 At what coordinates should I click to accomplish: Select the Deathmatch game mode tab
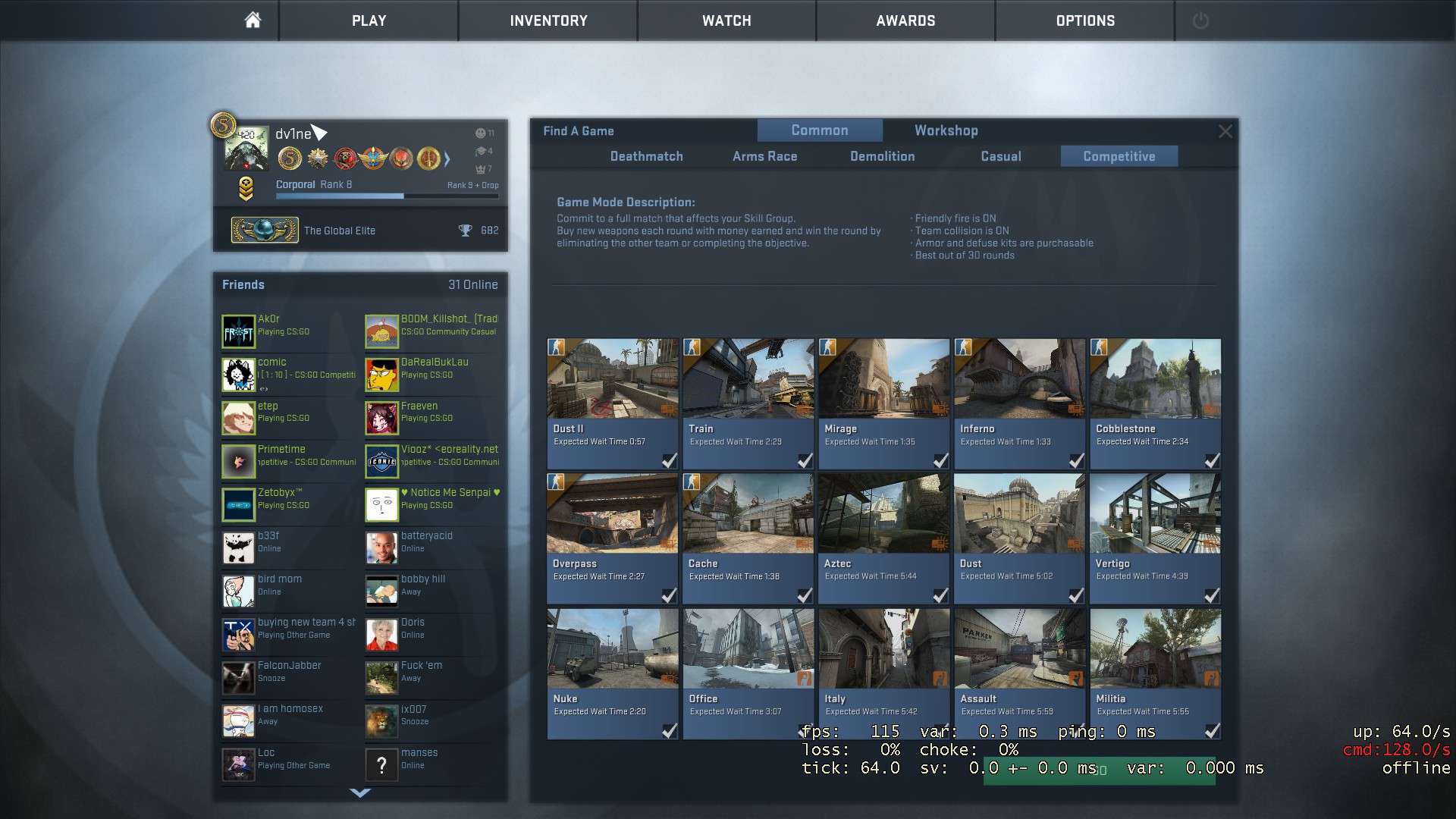[x=646, y=156]
